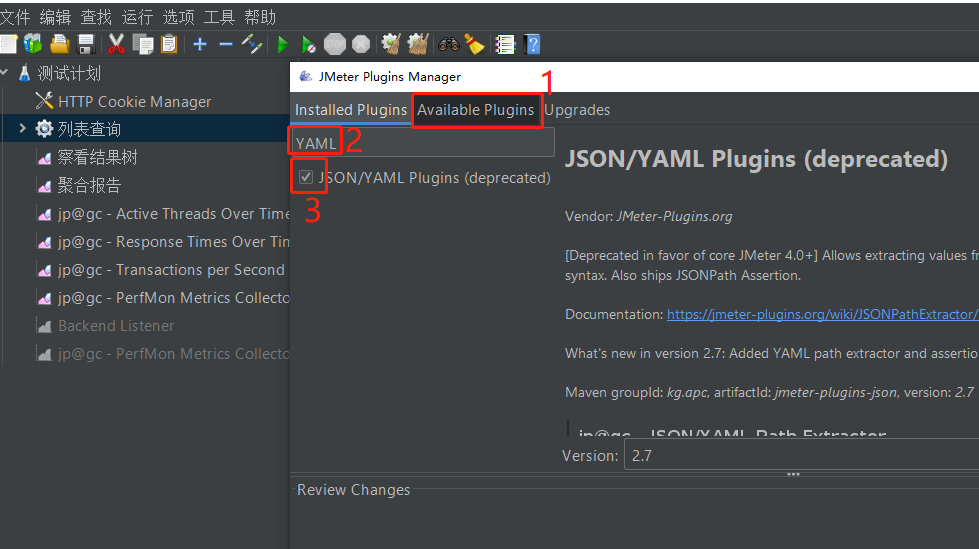Select jp@gc - Transactions per Second

(x=171, y=270)
